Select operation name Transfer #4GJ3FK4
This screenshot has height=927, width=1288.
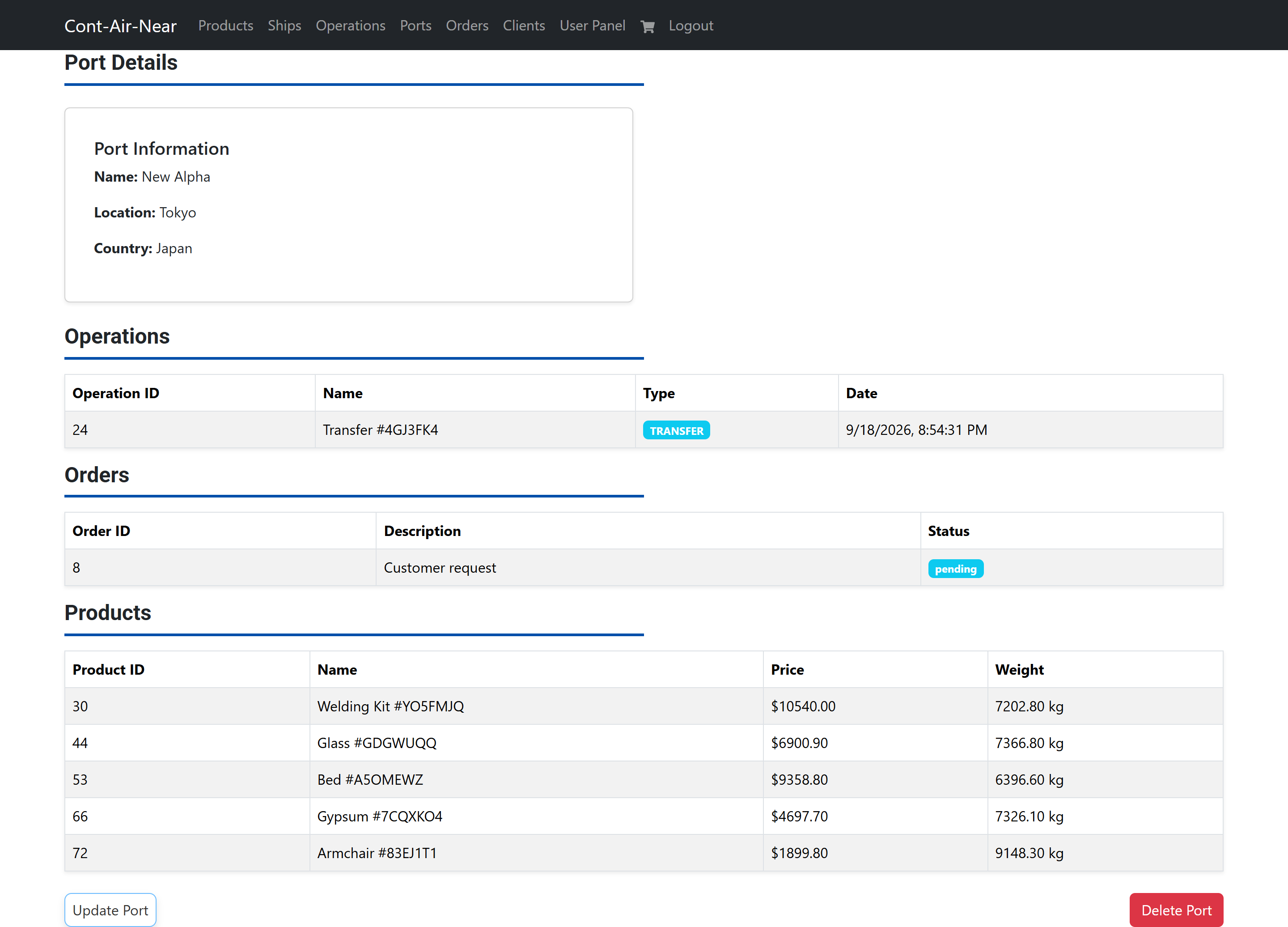[381, 430]
